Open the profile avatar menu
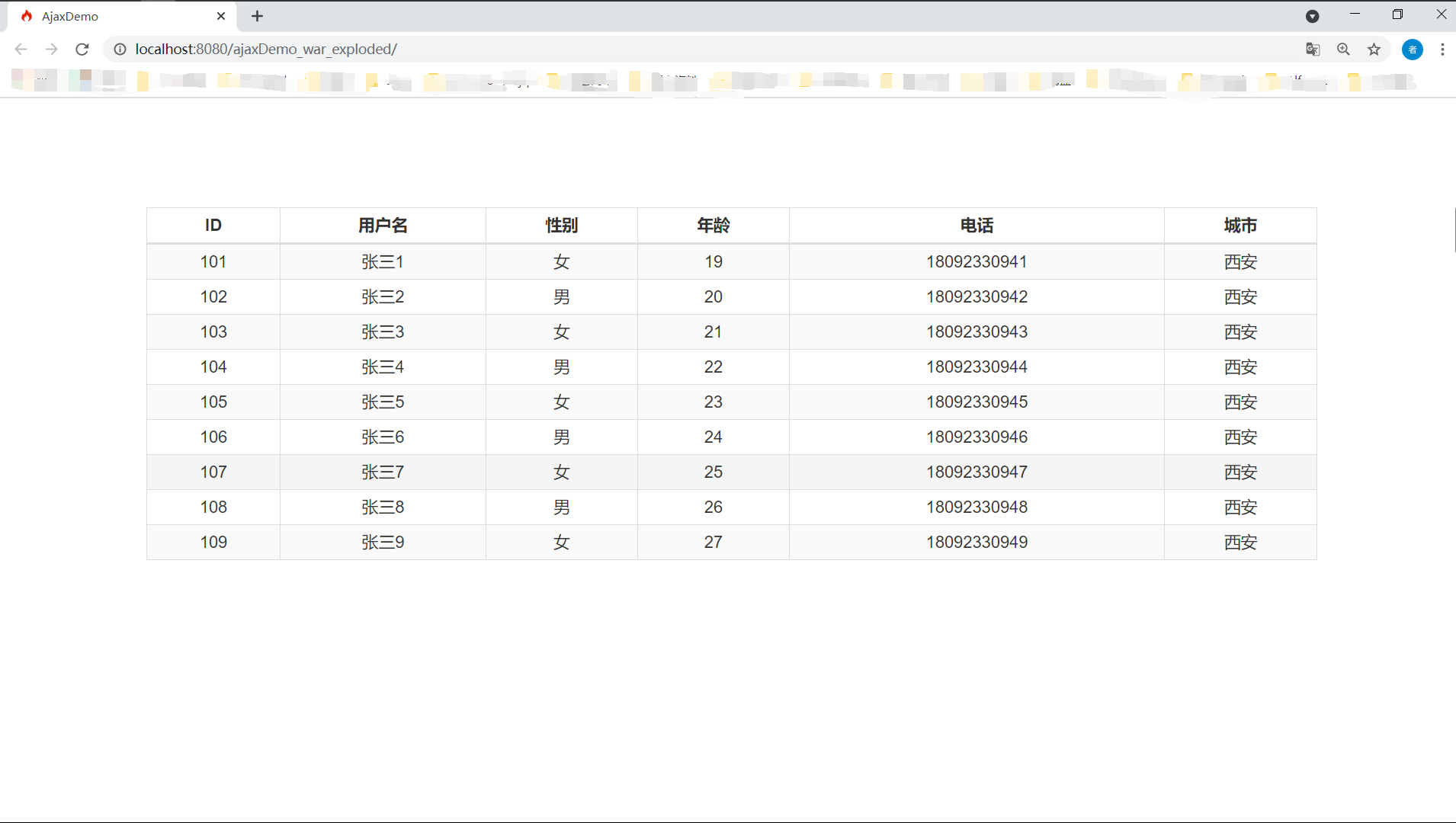 tap(1412, 49)
